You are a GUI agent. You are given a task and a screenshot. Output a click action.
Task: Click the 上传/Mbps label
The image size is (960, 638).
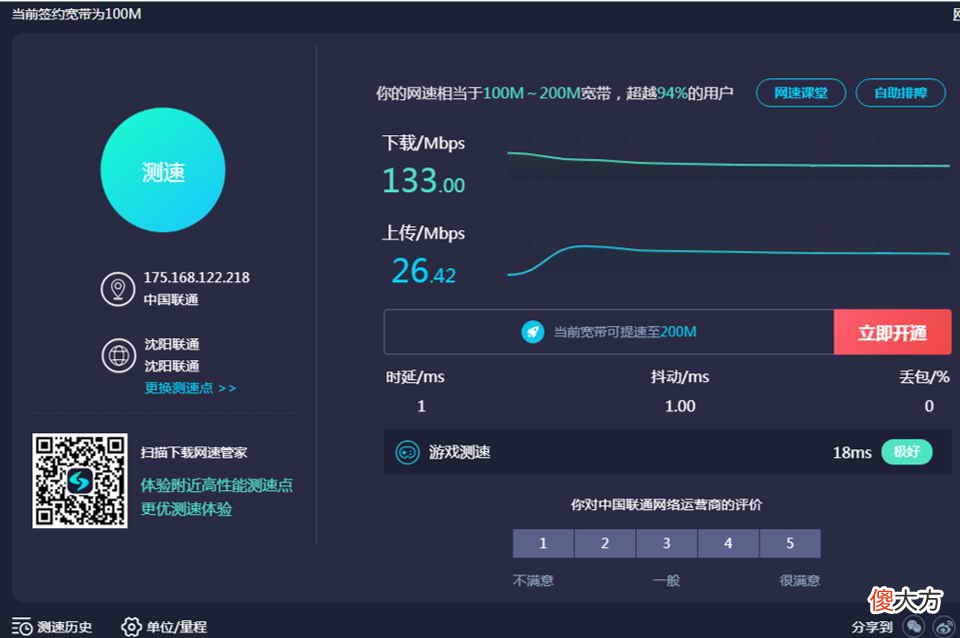(x=423, y=233)
